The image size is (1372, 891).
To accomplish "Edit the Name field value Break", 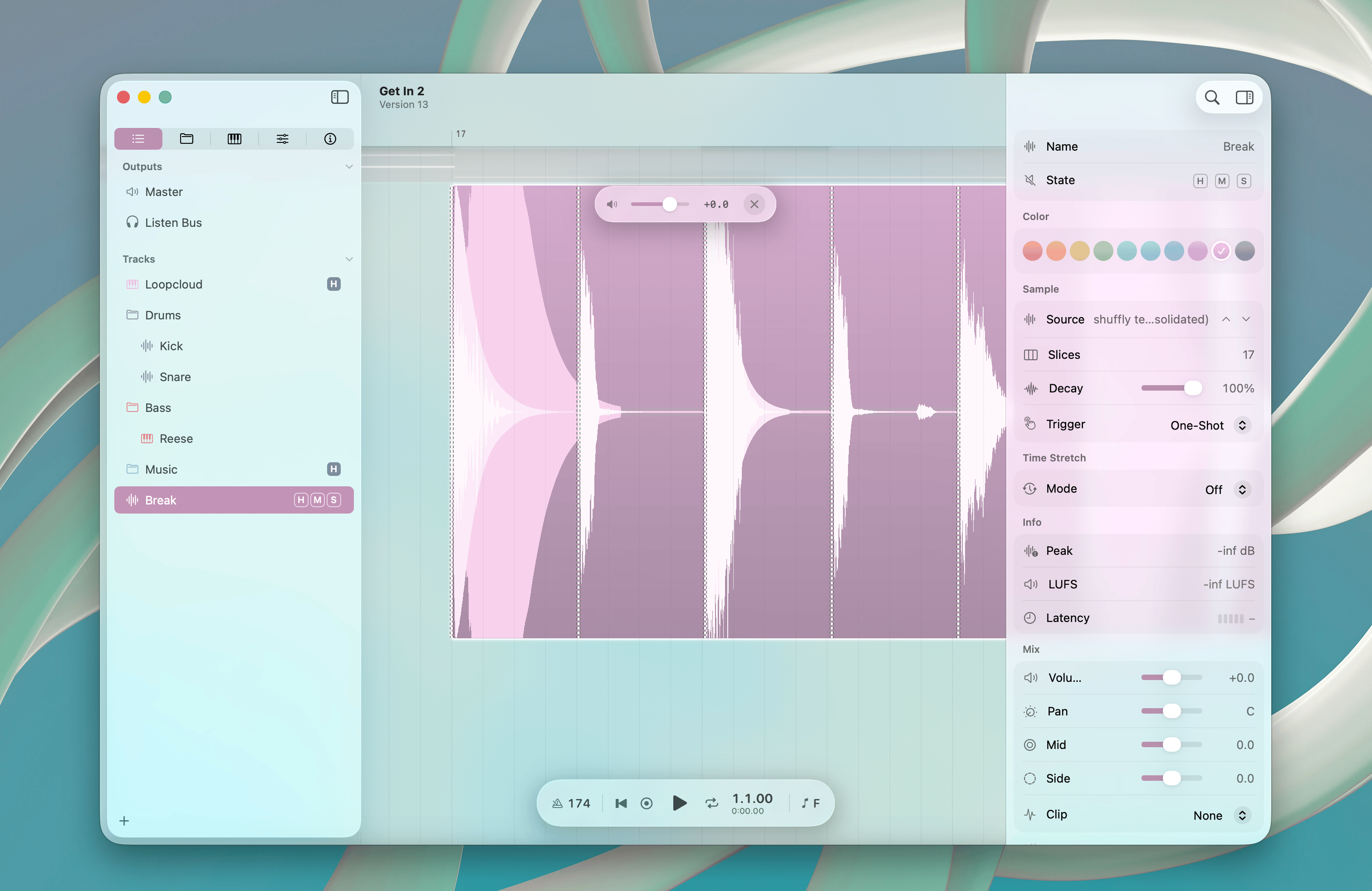I will click(1238, 147).
